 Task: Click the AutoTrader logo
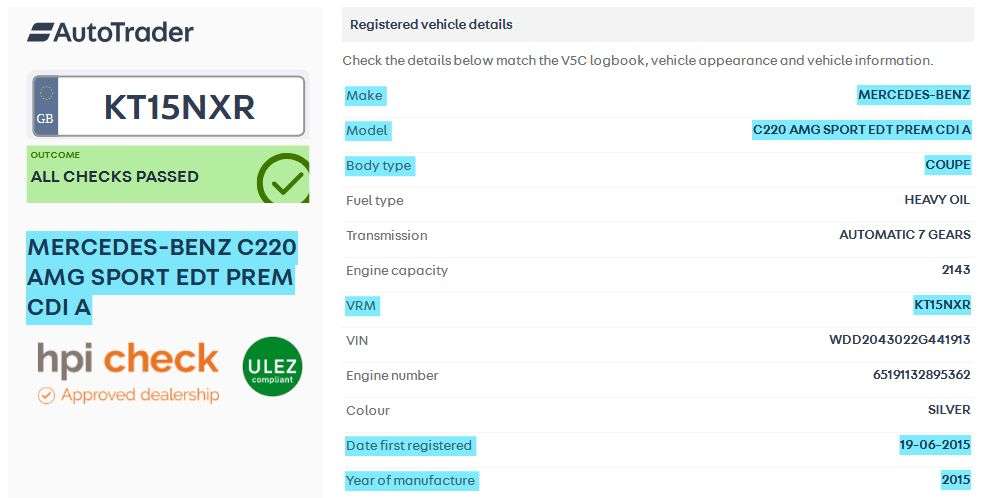tap(110, 32)
